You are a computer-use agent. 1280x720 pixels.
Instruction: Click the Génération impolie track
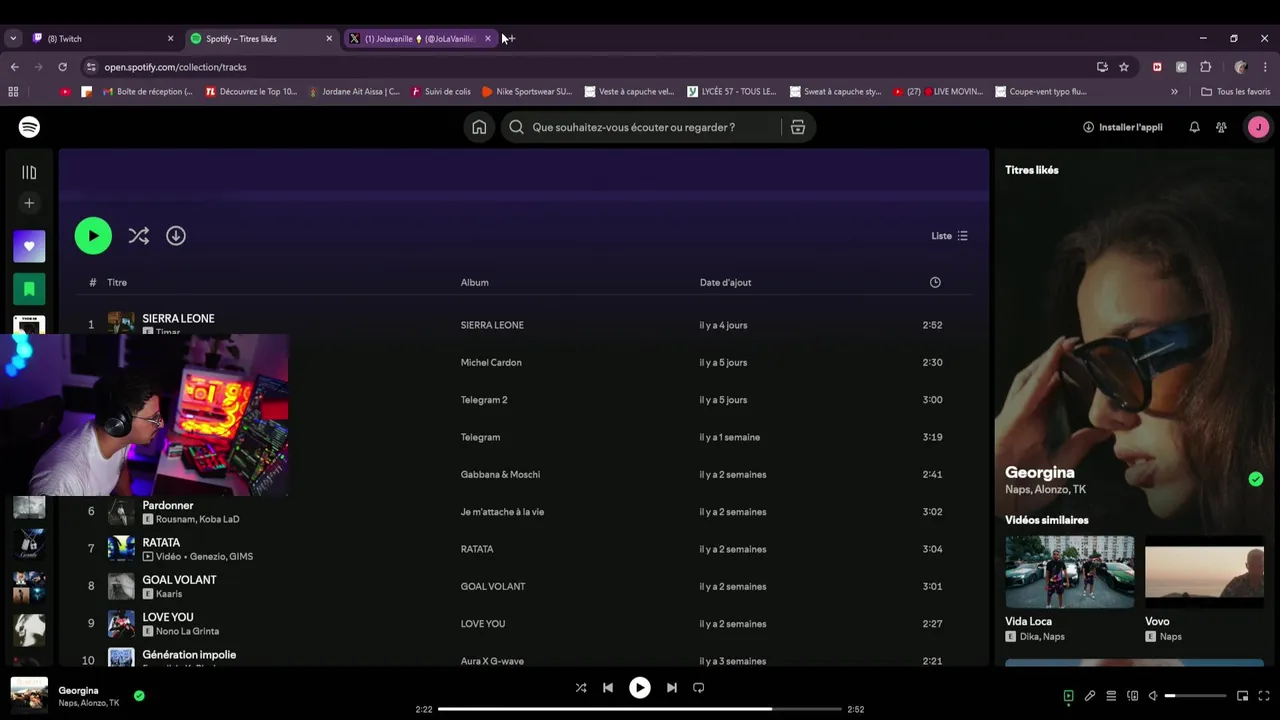coord(189,655)
